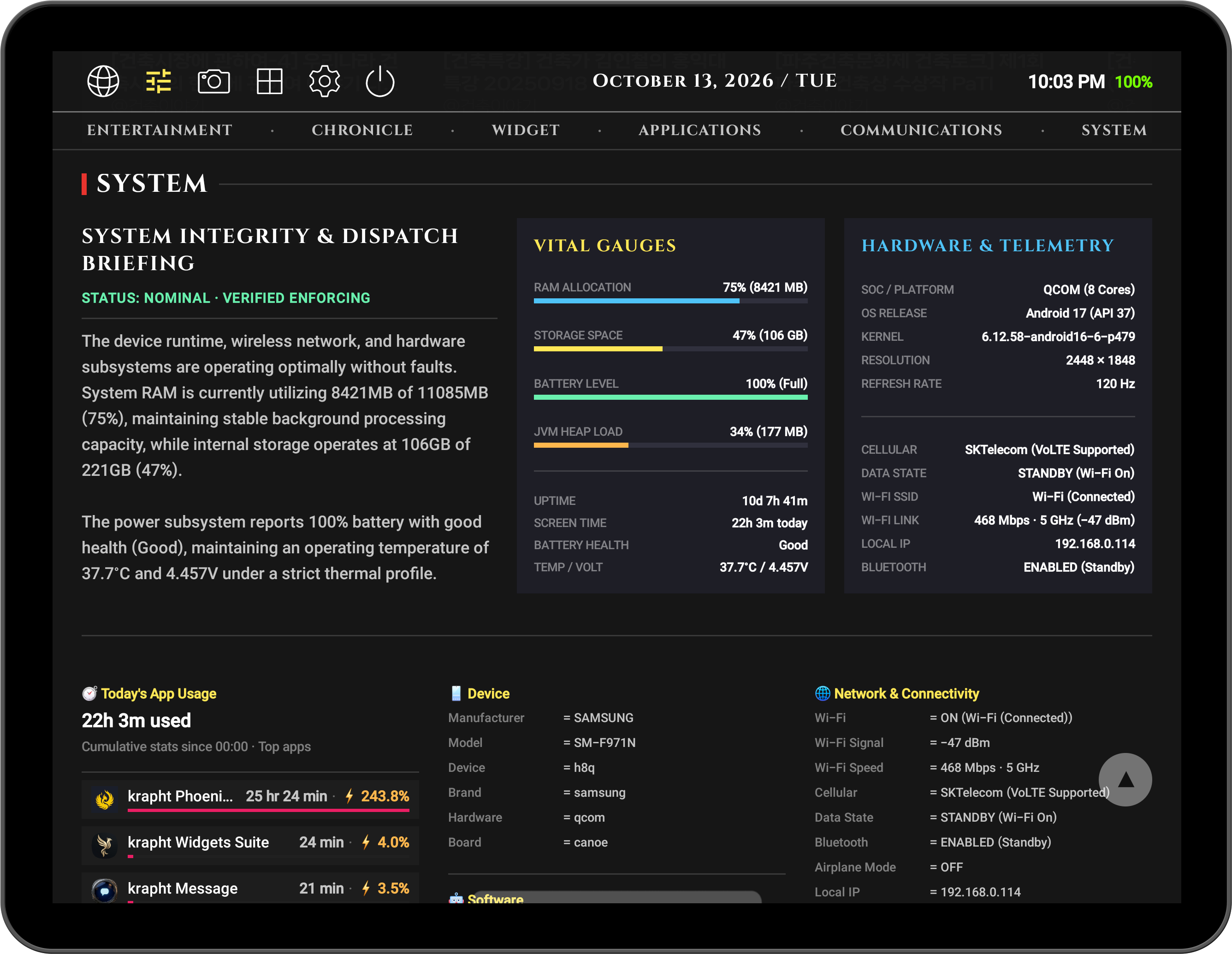Click the RAM Allocation progress bar
The width and height of the screenshot is (1232, 954).
[x=671, y=301]
